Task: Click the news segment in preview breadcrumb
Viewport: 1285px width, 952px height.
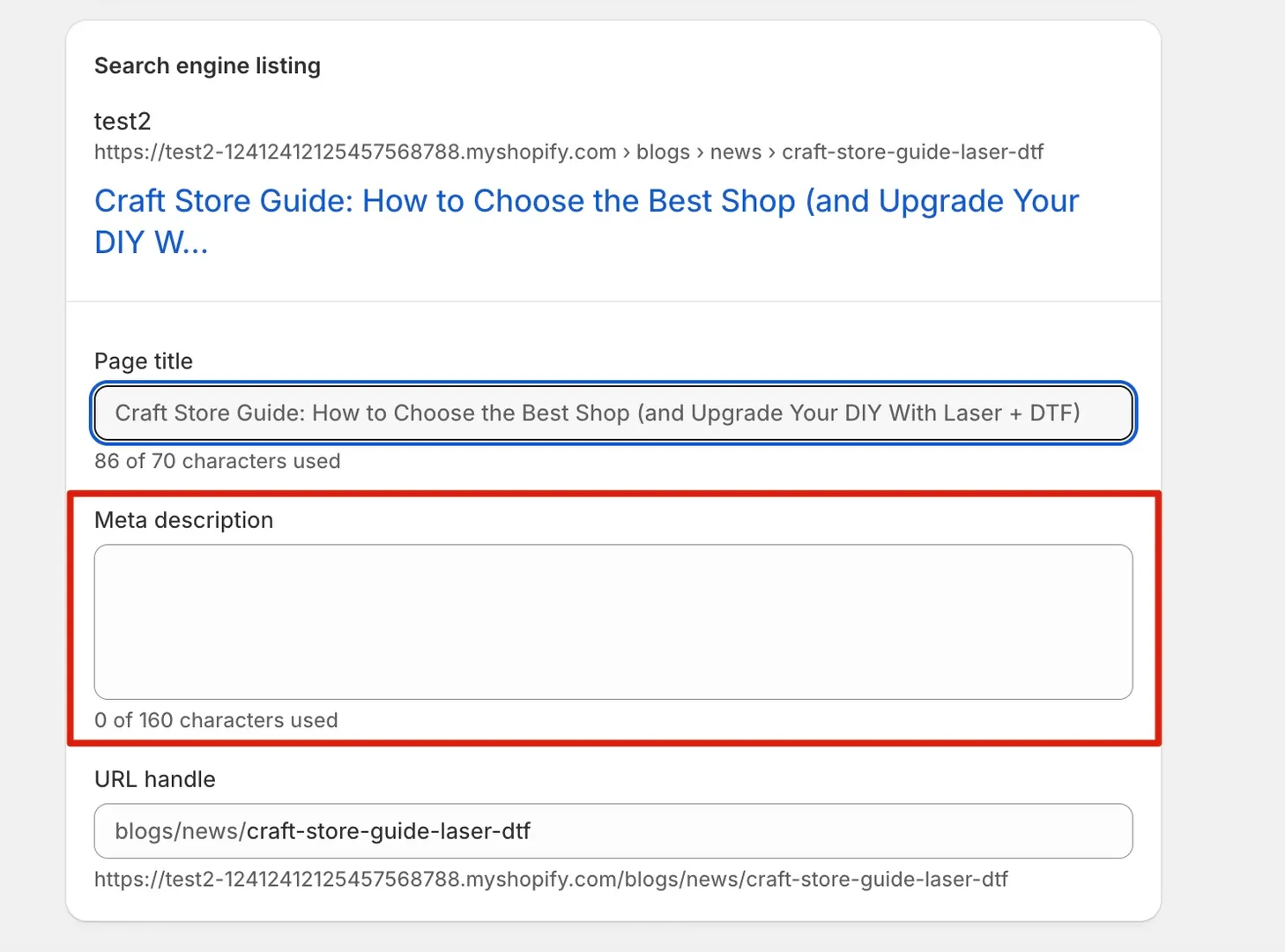Action: tap(735, 152)
